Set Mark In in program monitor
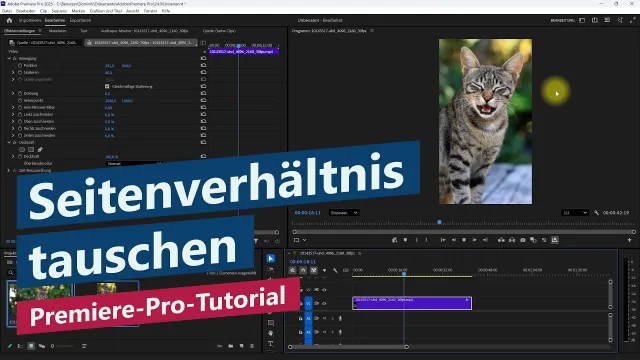 416,240
